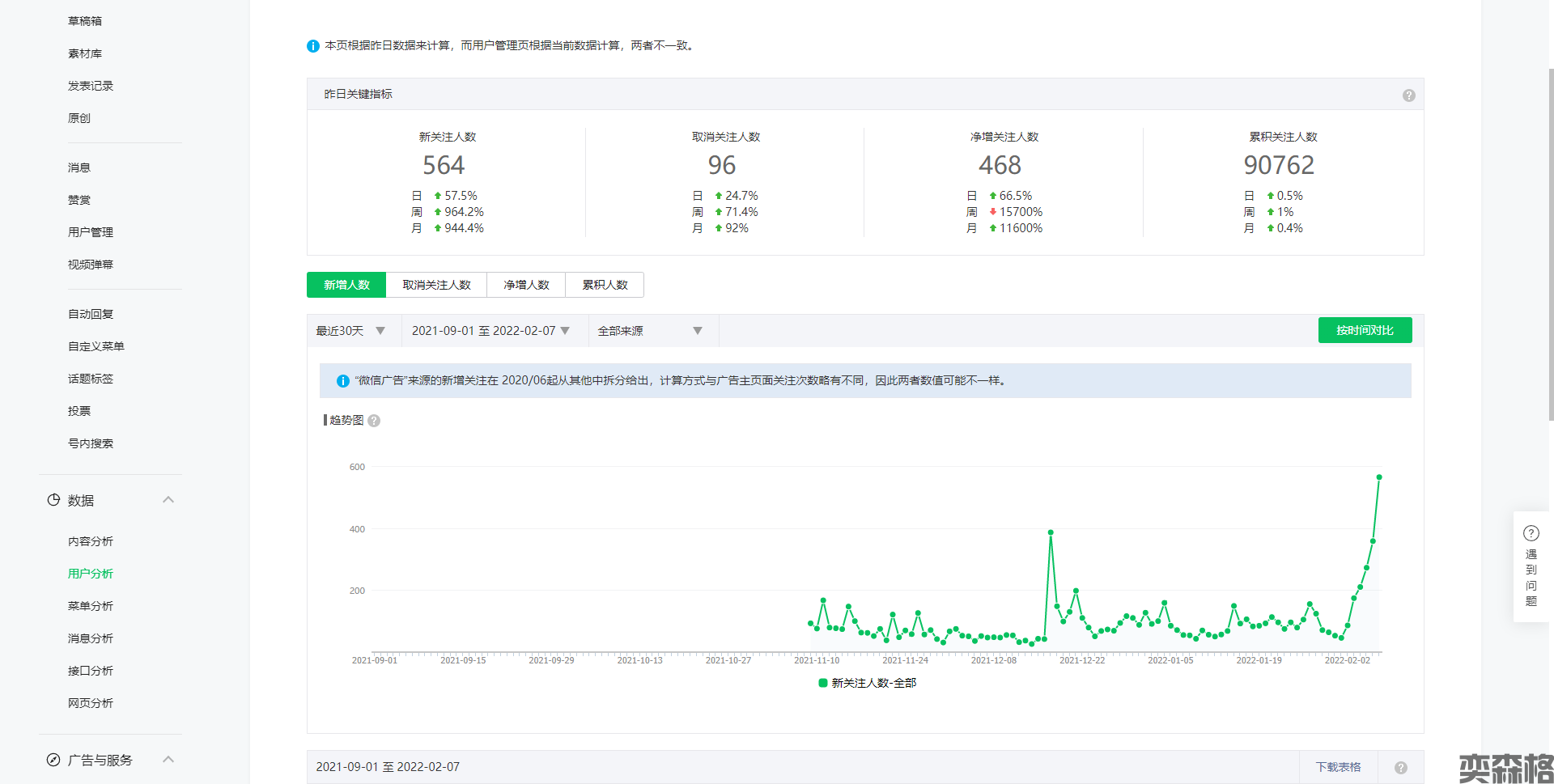This screenshot has width=1554, height=784.
Task: Open the 最近30天 time range dropdown
Action: click(350, 331)
